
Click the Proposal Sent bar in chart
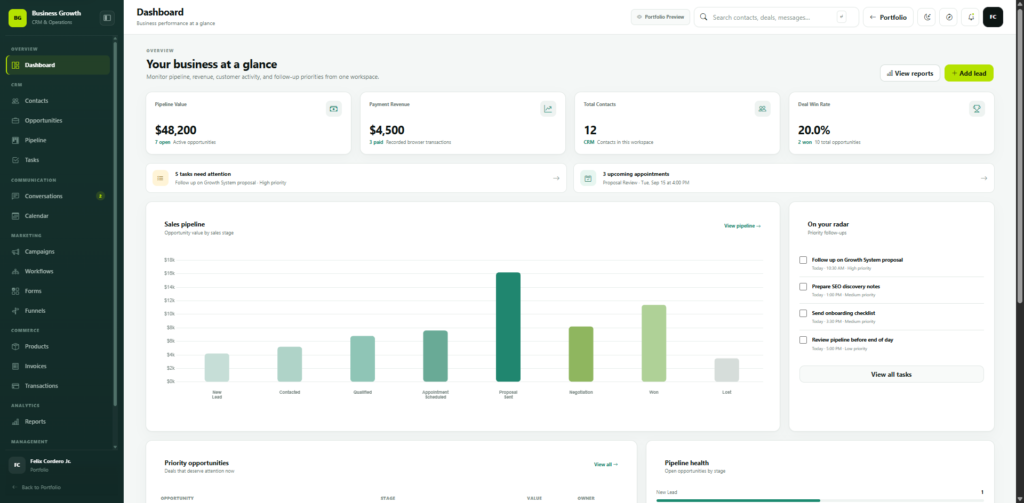click(508, 327)
